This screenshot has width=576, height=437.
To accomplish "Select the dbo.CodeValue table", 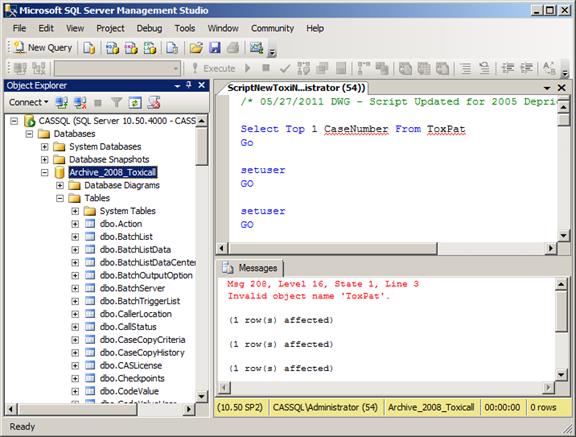I will point(129,391).
